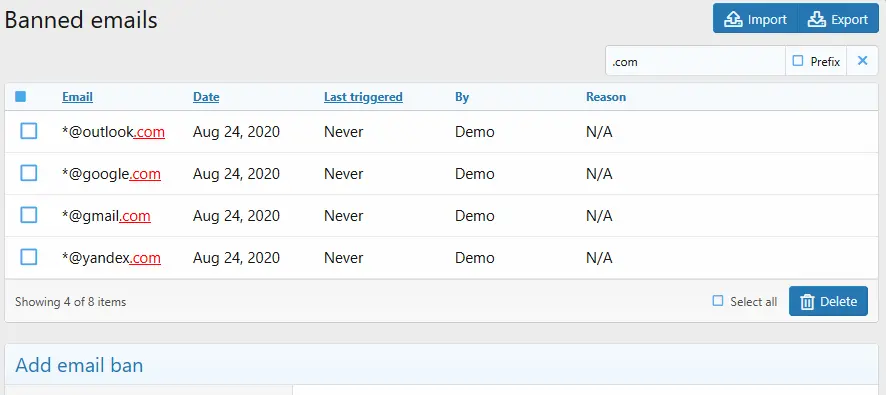
Task: Tick the *@yandex.com row checkbox
Action: click(x=29, y=257)
